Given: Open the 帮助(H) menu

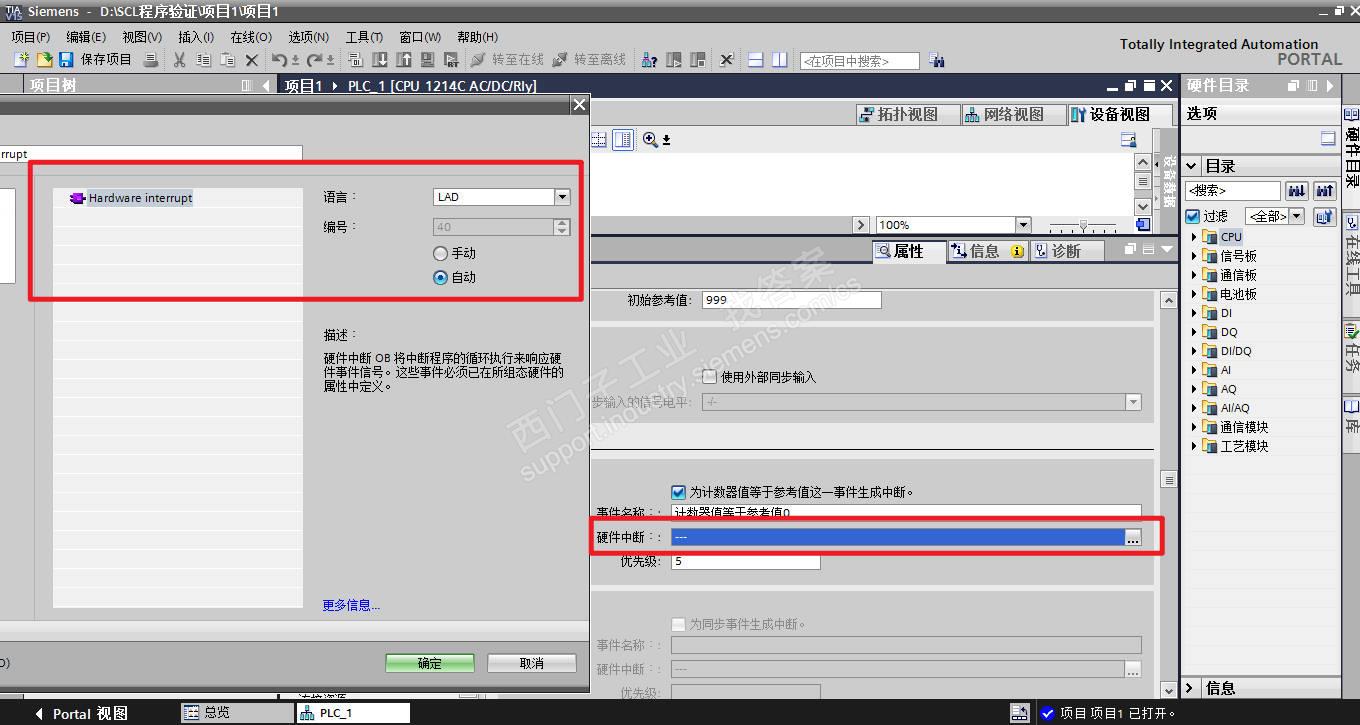Looking at the screenshot, I should 477,37.
